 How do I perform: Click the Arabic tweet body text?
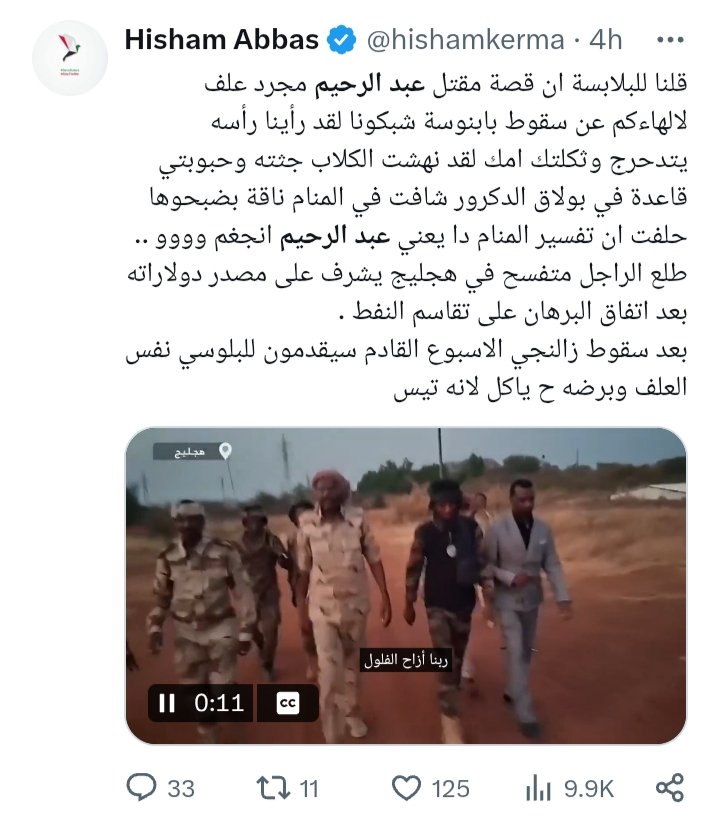tap(406, 236)
